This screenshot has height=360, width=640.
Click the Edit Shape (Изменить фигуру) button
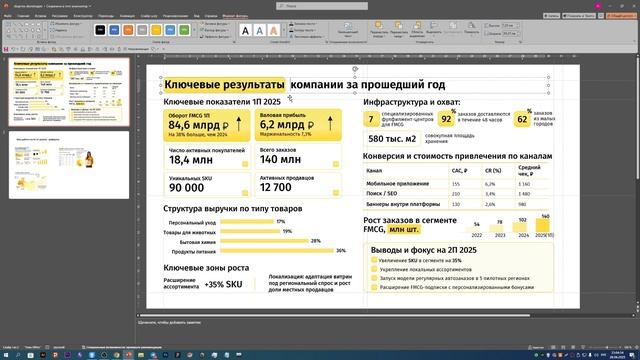click(x=65, y=24)
